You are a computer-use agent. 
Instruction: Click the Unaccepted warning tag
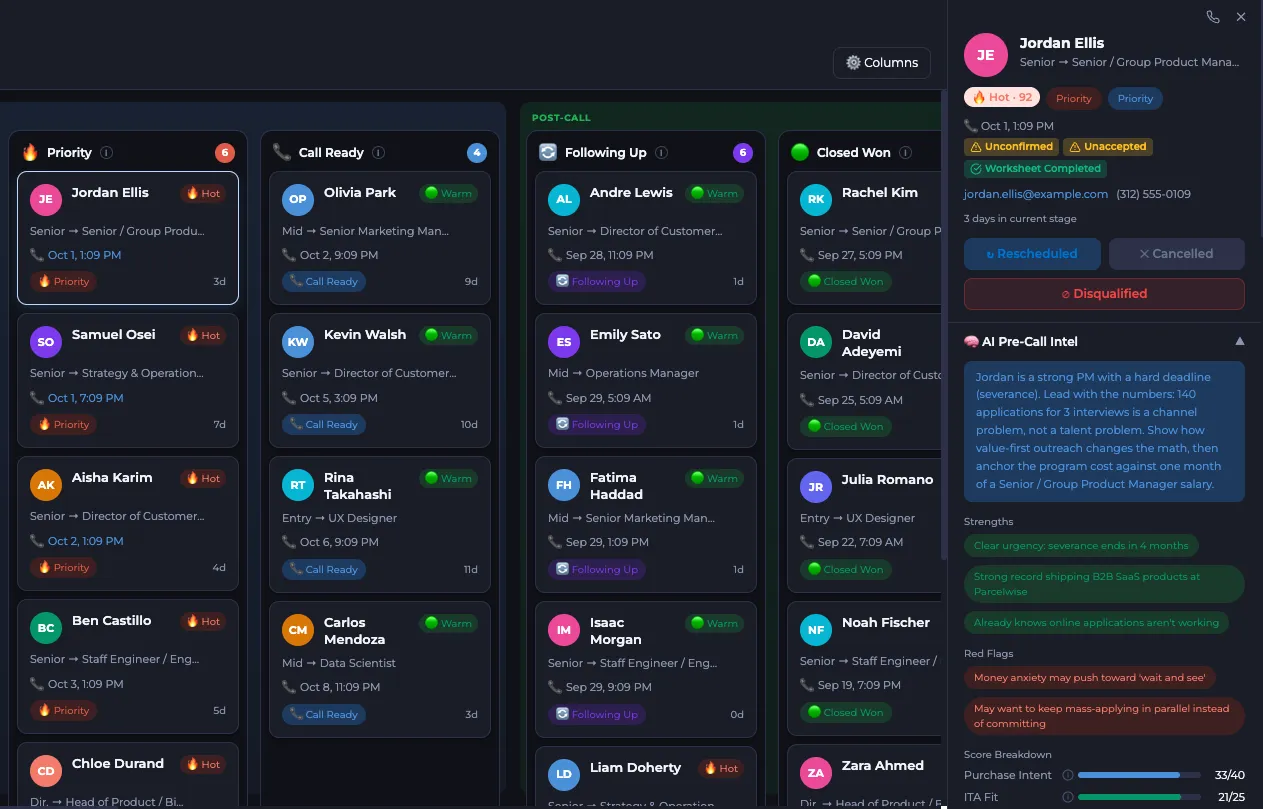point(1108,147)
